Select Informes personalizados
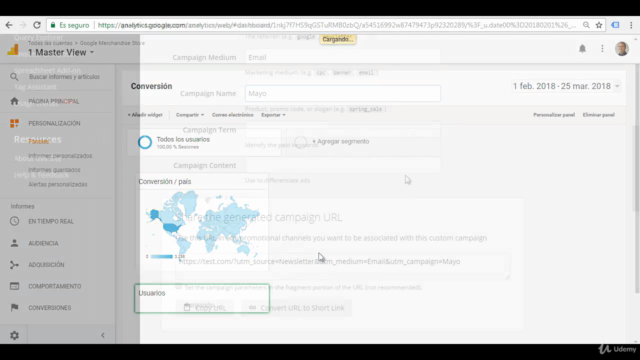 [x=60, y=156]
